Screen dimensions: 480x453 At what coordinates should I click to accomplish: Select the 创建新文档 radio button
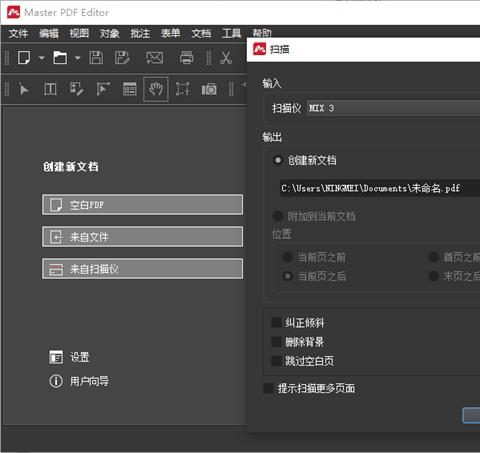click(277, 160)
